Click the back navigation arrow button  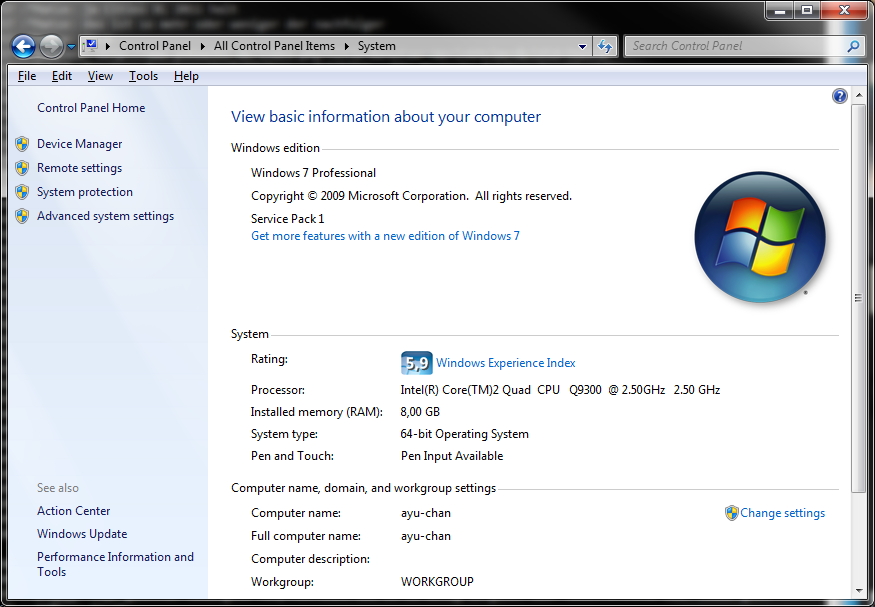tap(24, 46)
